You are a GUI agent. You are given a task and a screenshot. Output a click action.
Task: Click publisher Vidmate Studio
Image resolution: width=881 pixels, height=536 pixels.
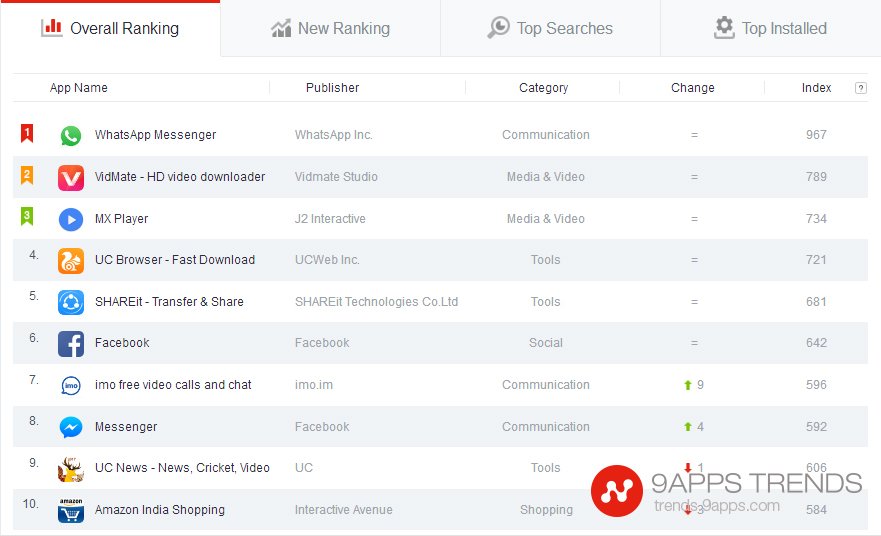(336, 176)
